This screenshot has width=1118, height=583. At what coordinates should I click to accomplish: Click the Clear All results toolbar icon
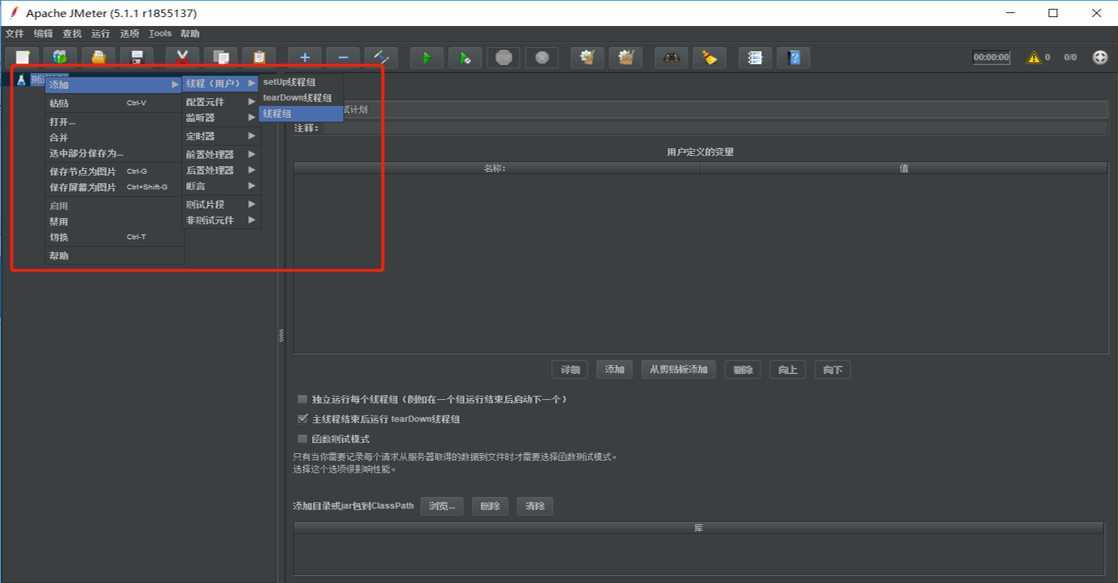click(x=626, y=58)
